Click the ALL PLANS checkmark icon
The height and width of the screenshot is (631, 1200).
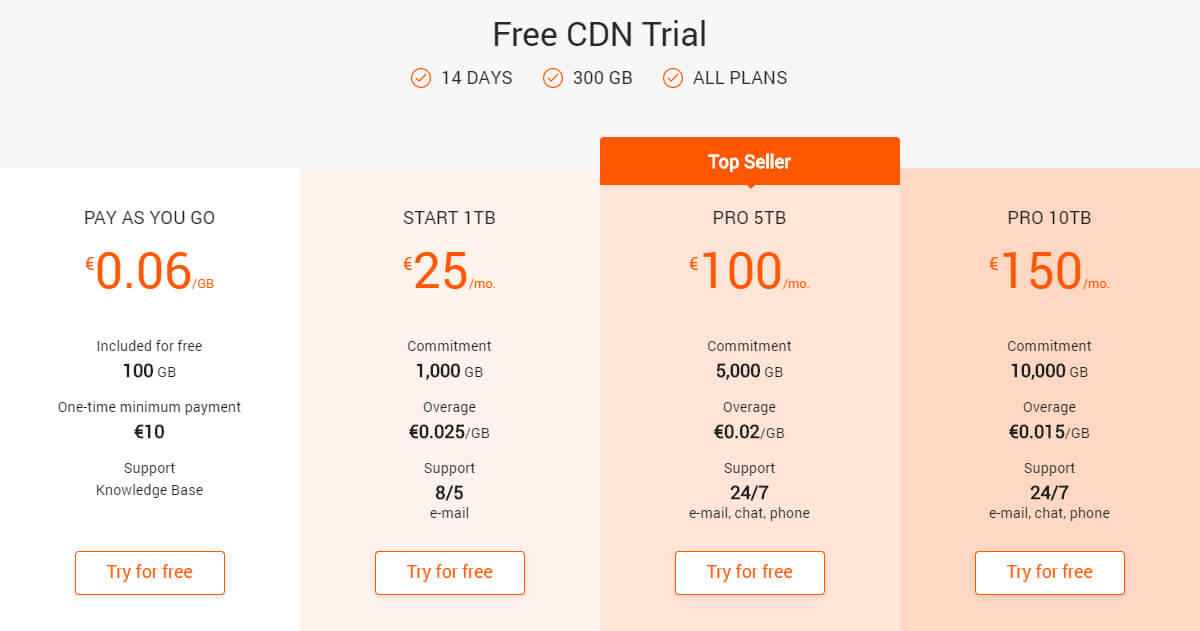click(x=673, y=78)
